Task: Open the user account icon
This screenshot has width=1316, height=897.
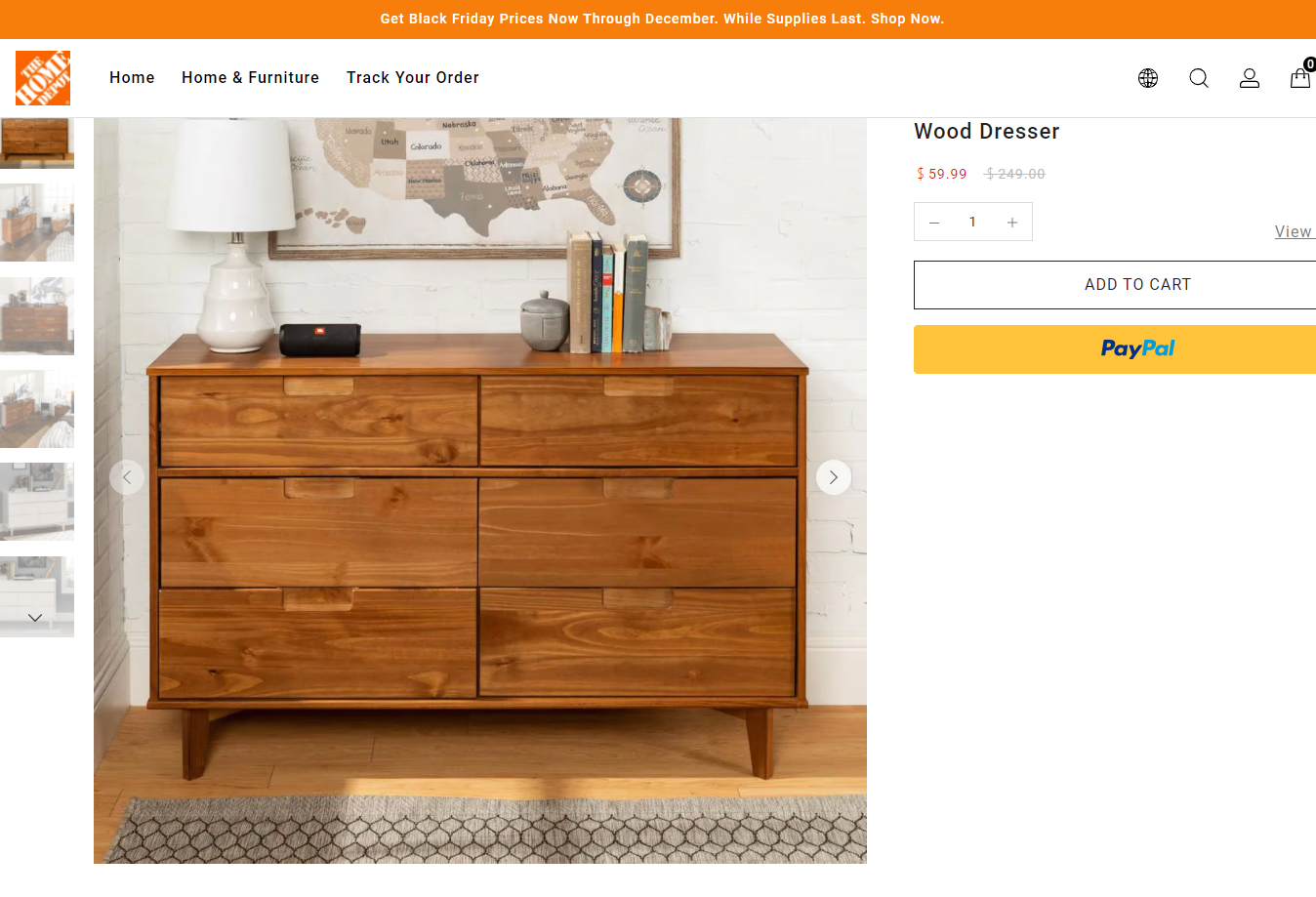Action: click(1250, 78)
